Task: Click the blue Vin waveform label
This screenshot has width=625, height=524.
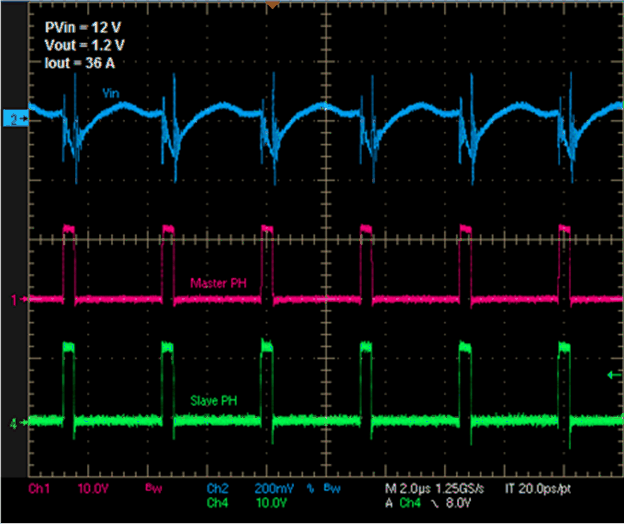Action: (113, 95)
